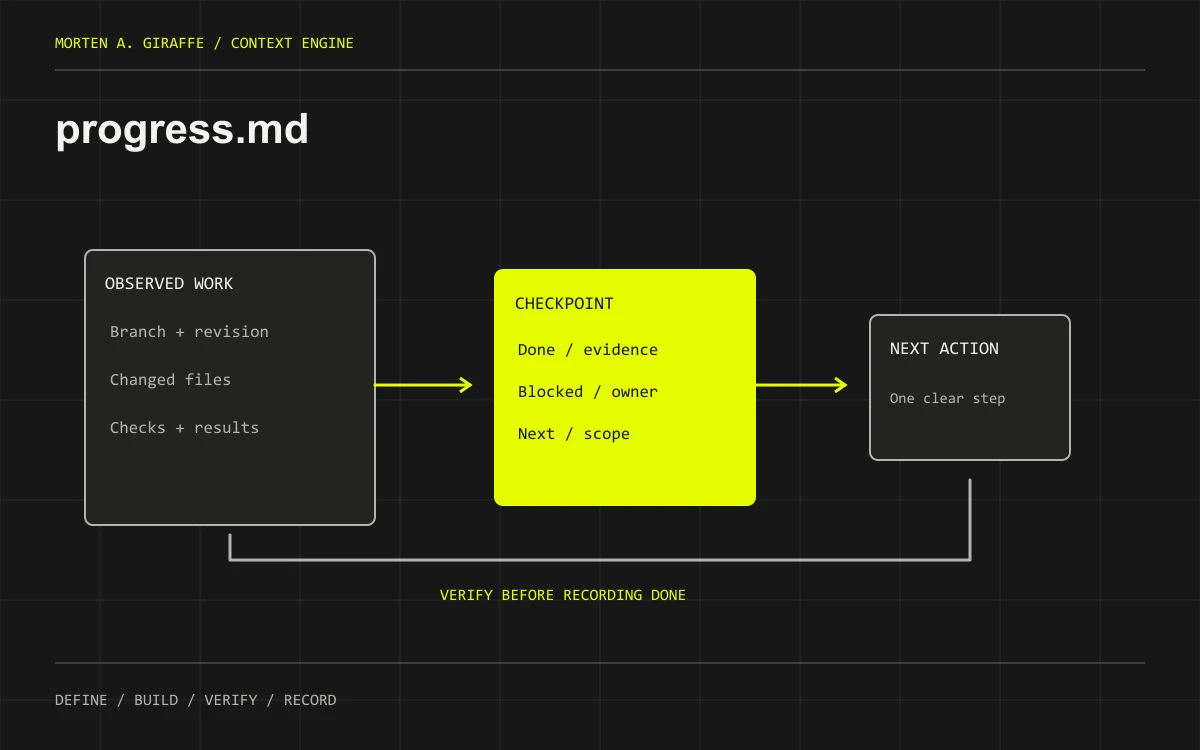
Task: Click the 'CHECKPOINT' heading in yellow box
Action: click(x=564, y=304)
